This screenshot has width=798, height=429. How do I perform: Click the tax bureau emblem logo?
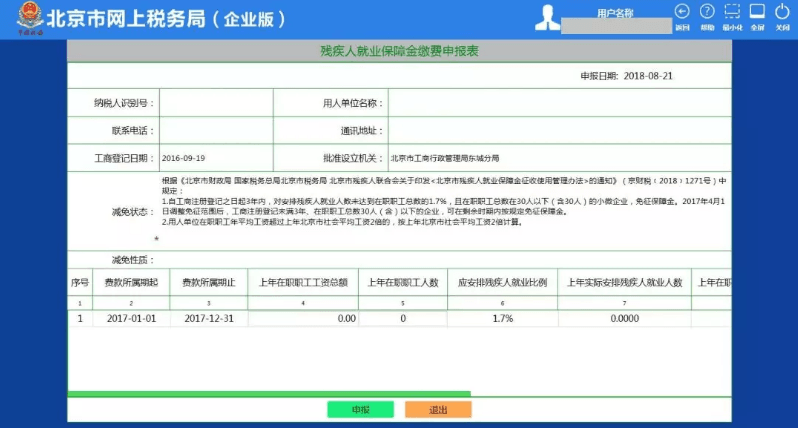click(x=20, y=17)
